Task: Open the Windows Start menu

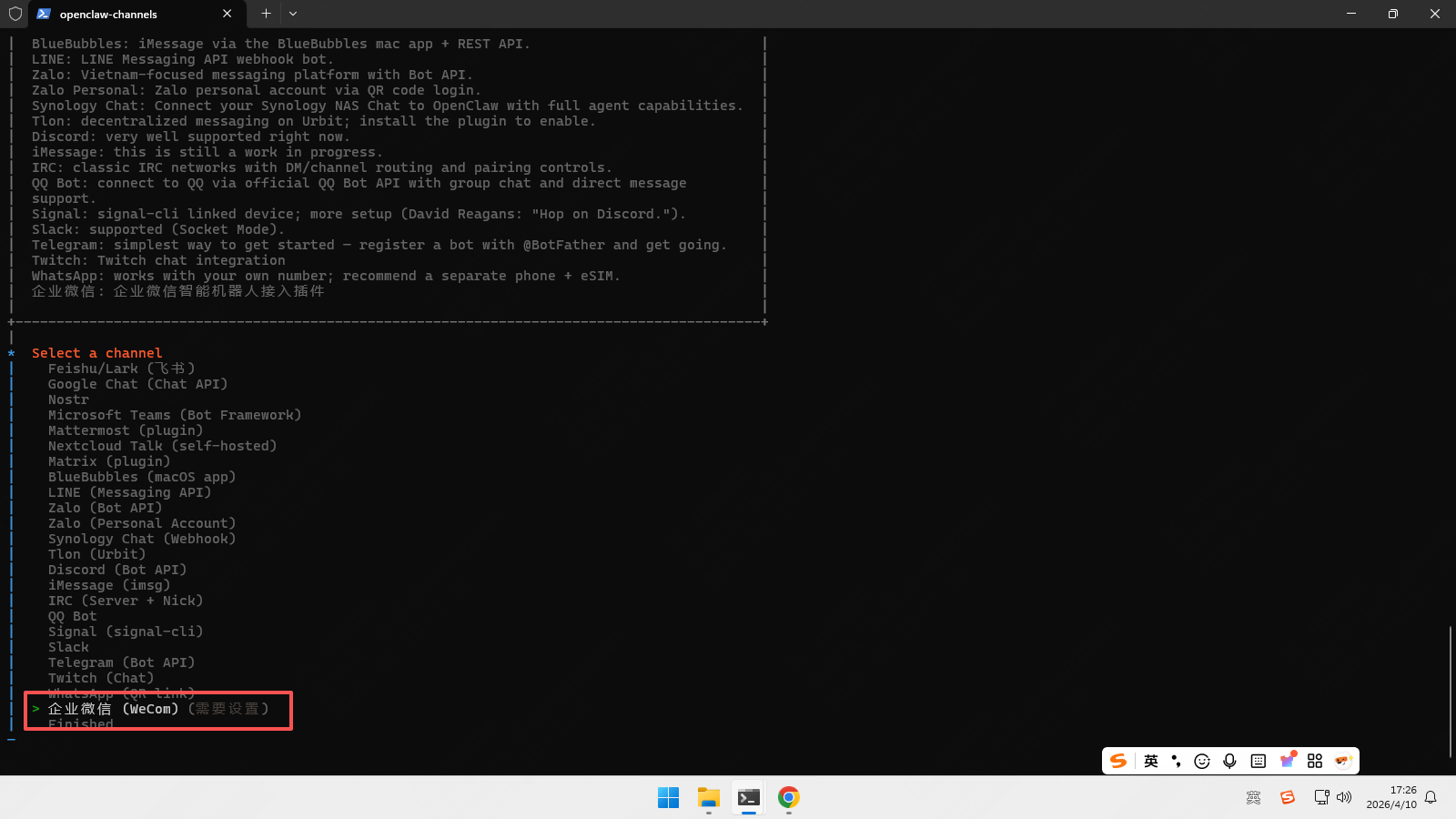Action: tap(668, 798)
